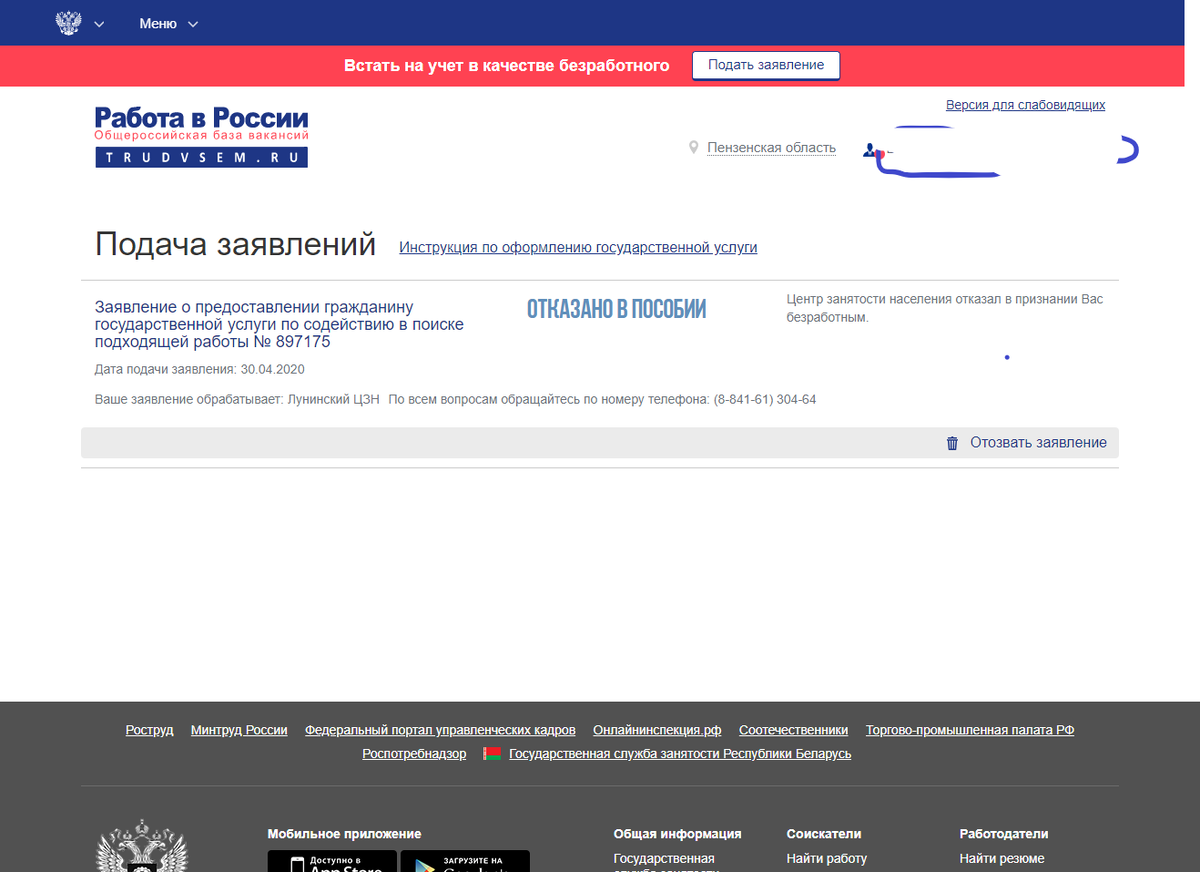Image resolution: width=1200 pixels, height=872 pixels.
Task: Open the Google Play download badge
Action: click(465, 861)
